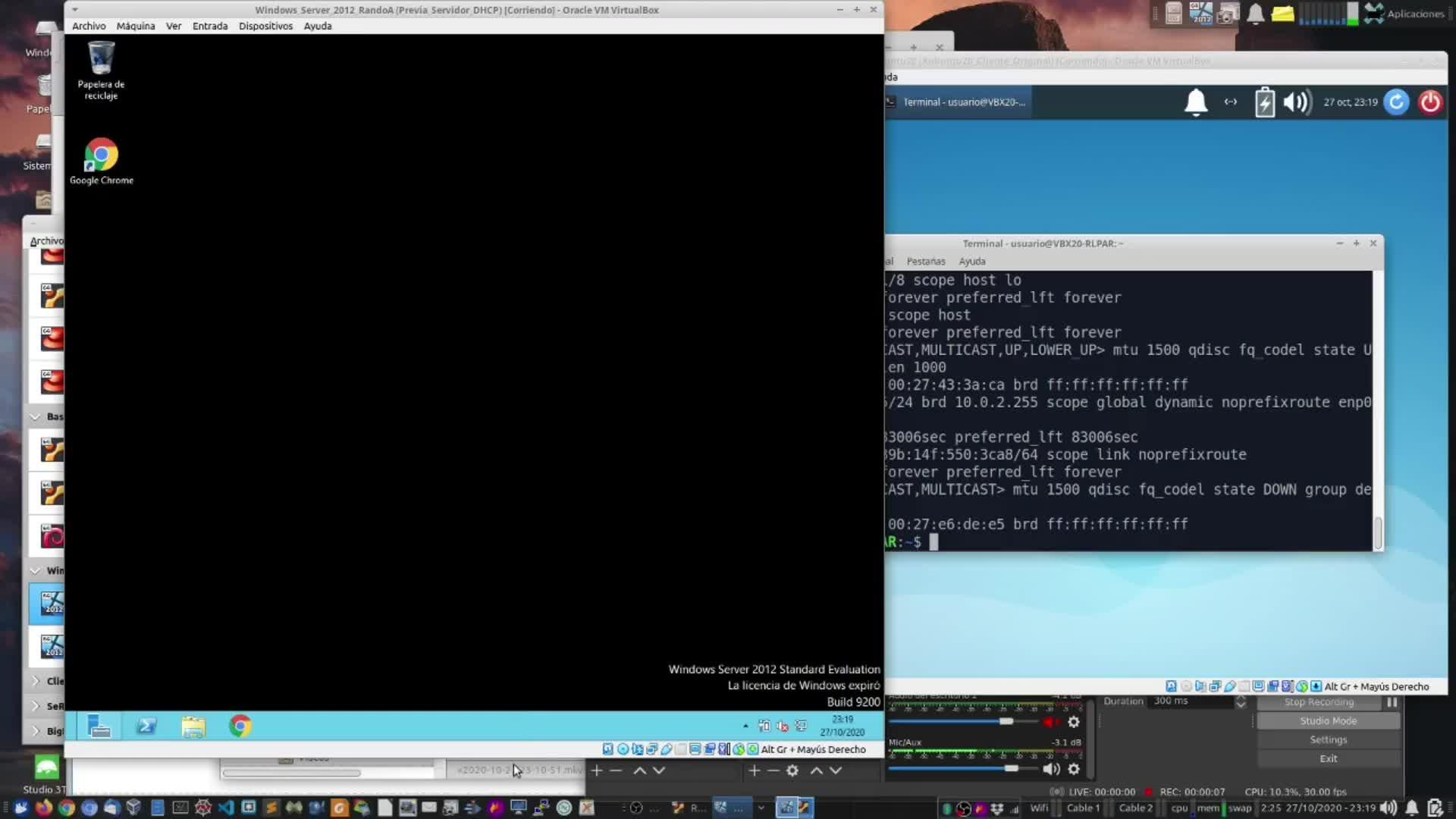Click the notification bell in Xubuntu panel
Viewport: 1456px width, 819px height.
click(1195, 102)
